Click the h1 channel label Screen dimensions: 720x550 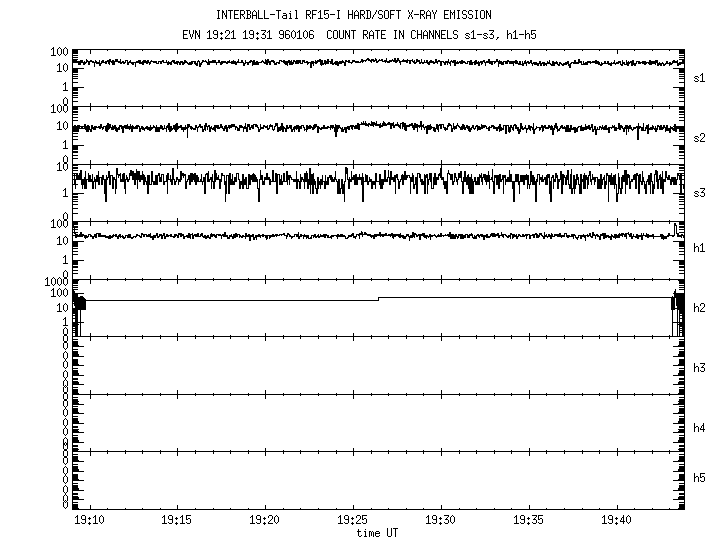[x=699, y=248]
